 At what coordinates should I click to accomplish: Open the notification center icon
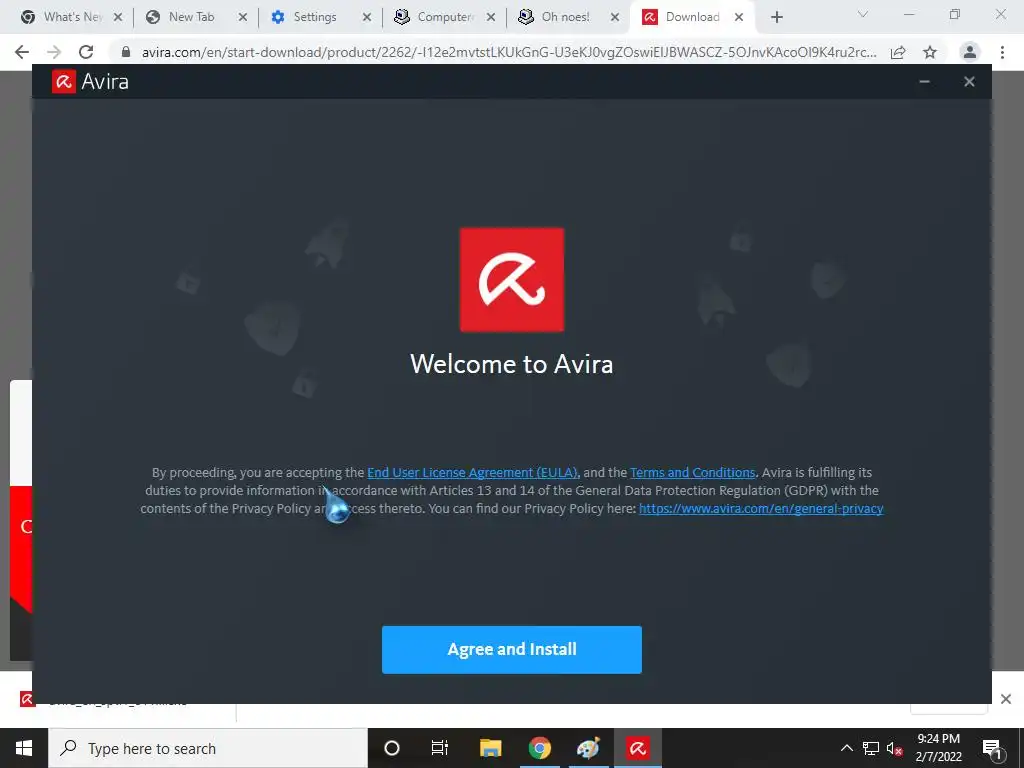(993, 748)
